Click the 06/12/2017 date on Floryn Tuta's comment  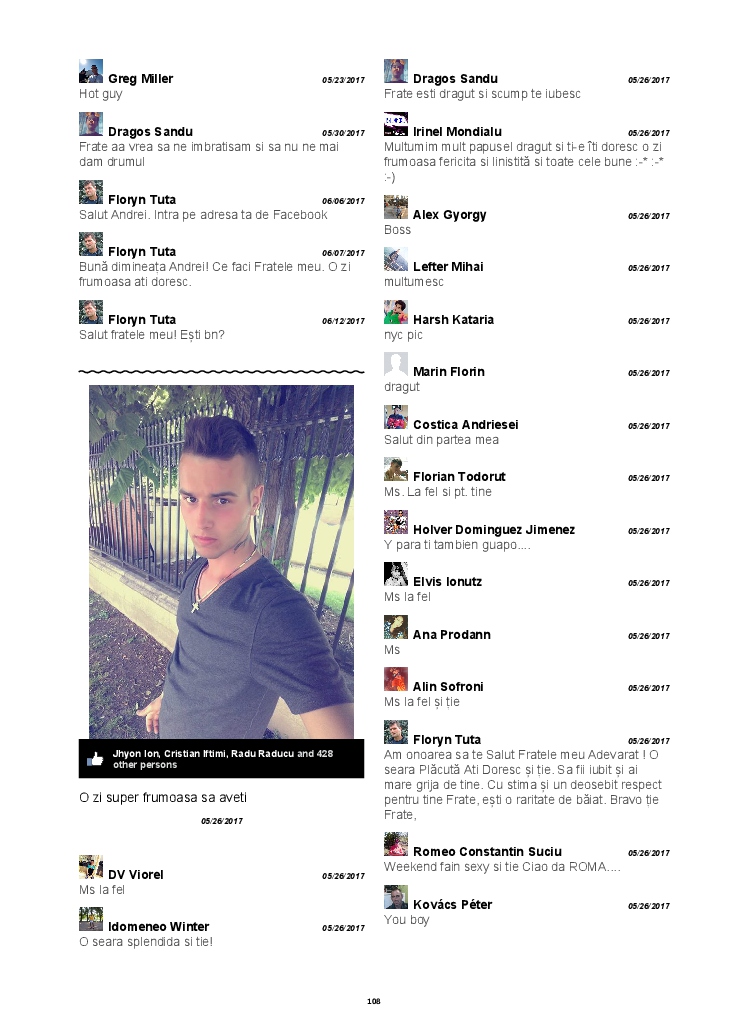344,321
